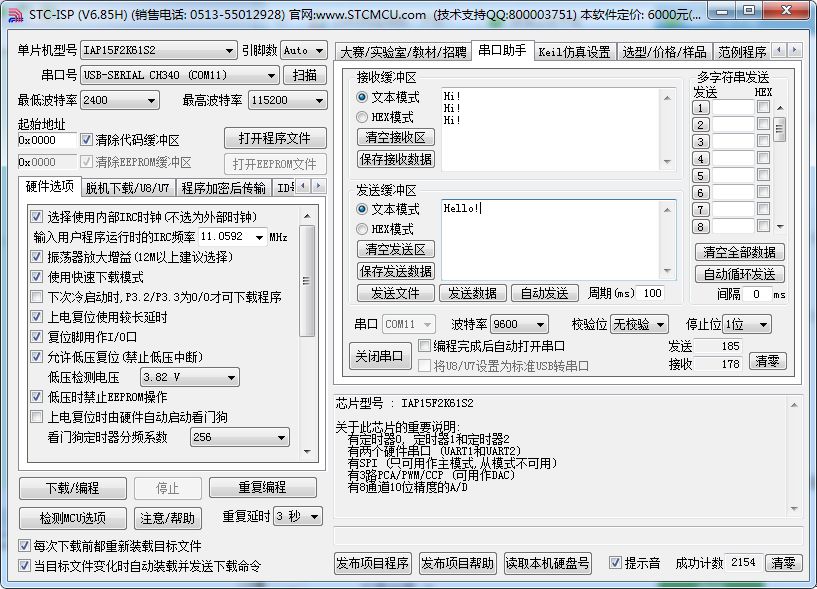Screen dimensions: 817x589
Task: Switch to 程序加密后传输 tab
Action: click(224, 188)
